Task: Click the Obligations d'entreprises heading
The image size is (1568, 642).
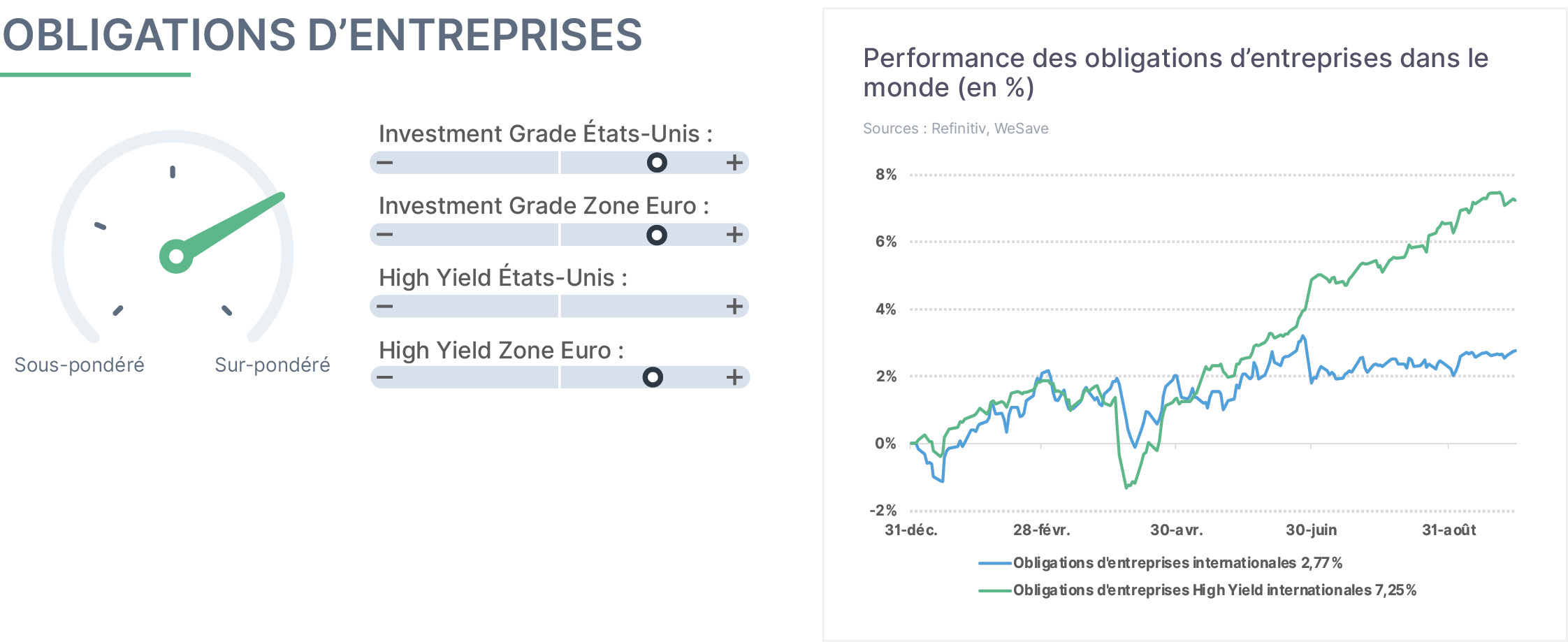Action: 322,35
